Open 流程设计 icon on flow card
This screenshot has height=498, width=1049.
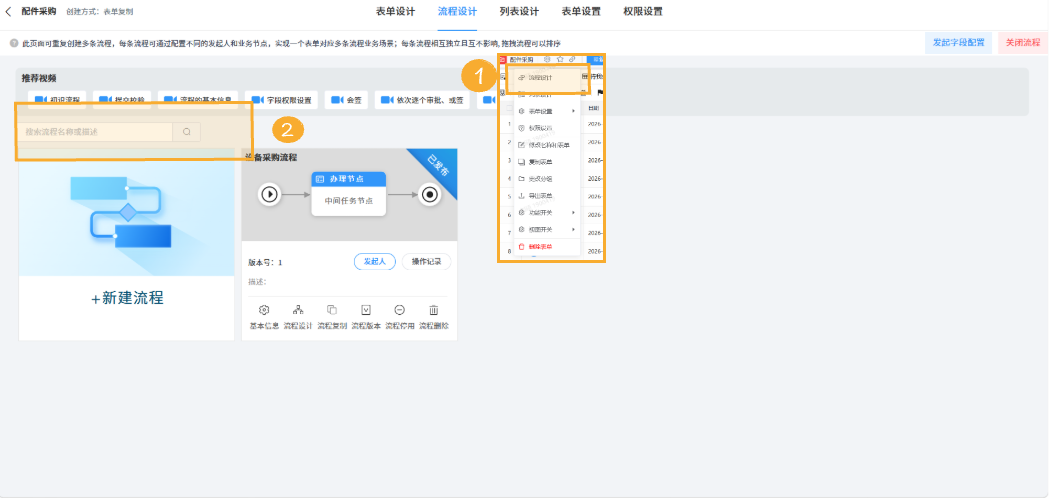[298, 311]
